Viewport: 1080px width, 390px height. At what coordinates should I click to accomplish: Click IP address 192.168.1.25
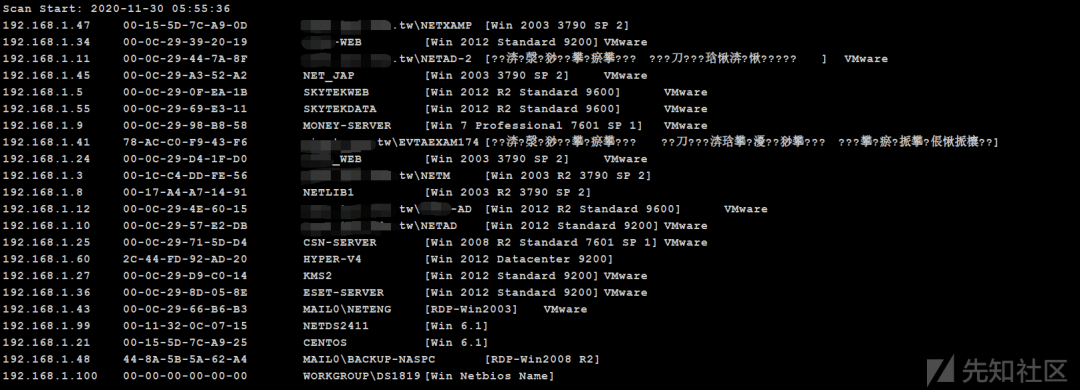coord(46,242)
